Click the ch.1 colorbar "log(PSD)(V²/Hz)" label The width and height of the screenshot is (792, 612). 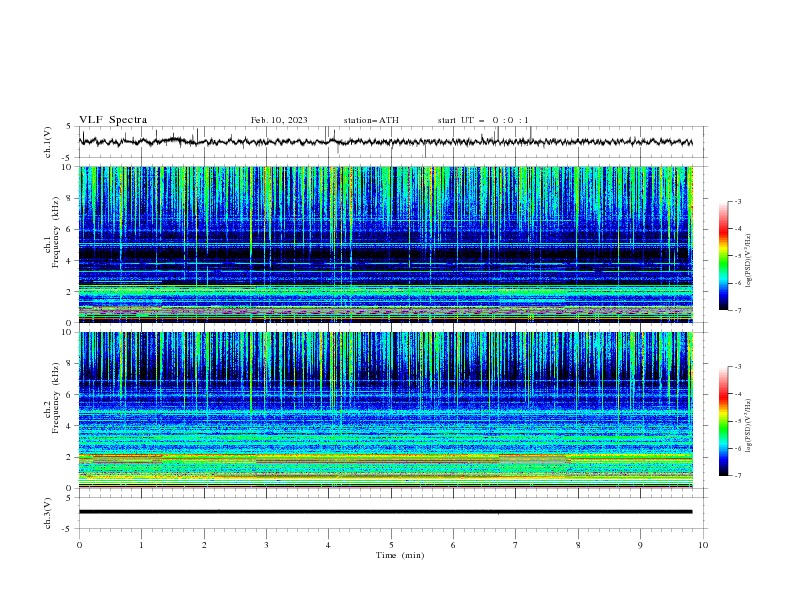click(x=748, y=261)
